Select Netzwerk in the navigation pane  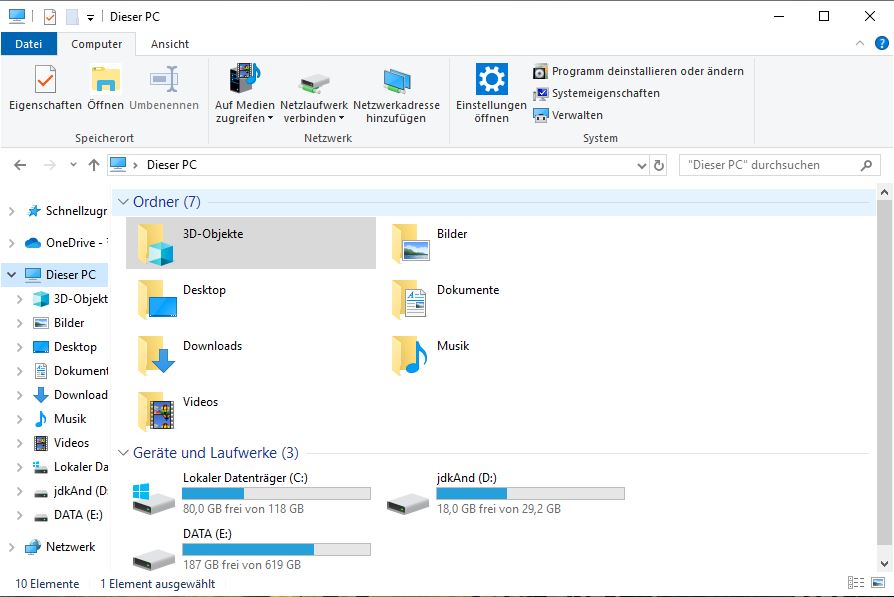(x=60, y=547)
